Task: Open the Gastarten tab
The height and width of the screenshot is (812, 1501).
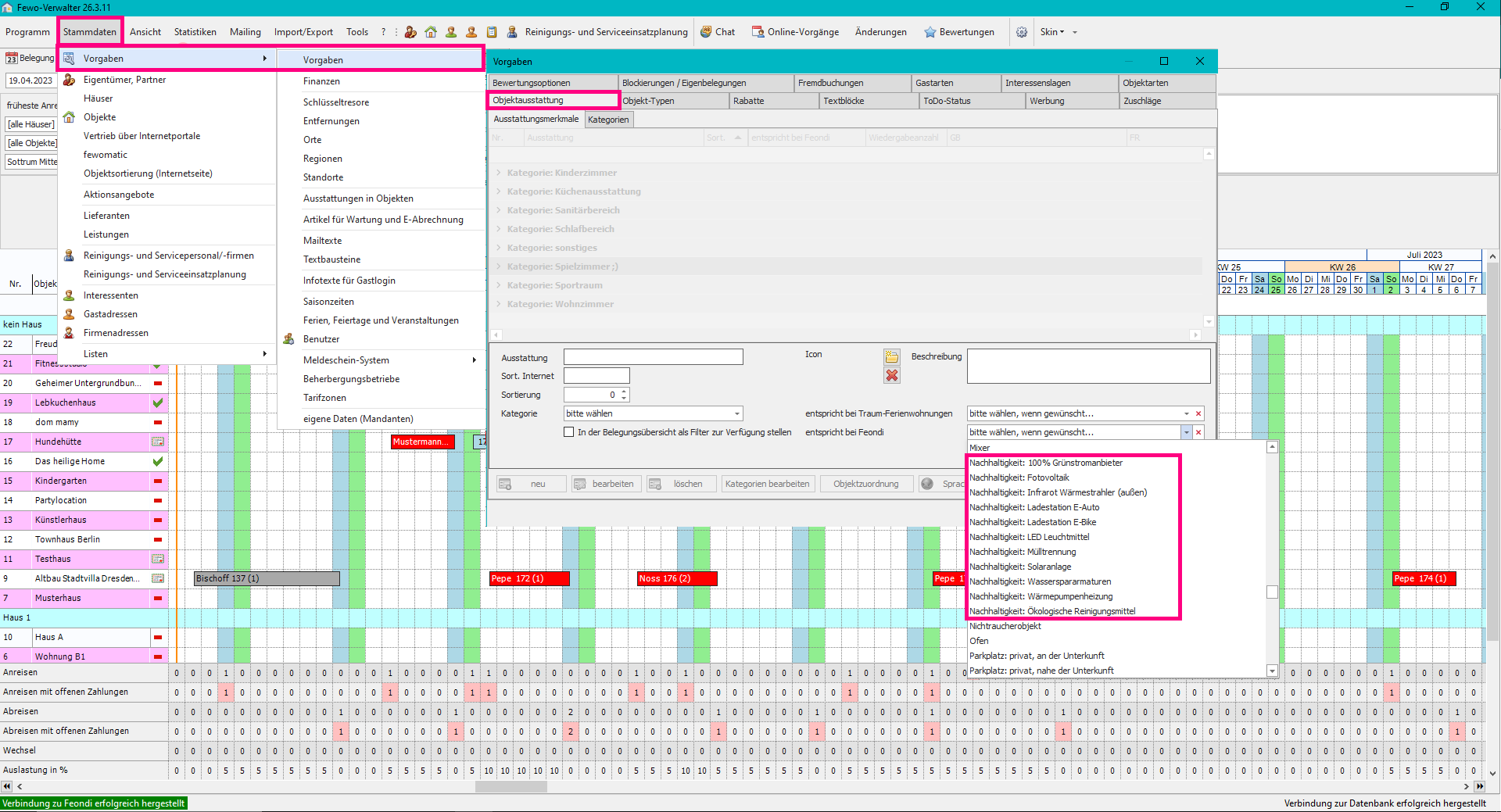Action: pyautogui.click(x=956, y=83)
